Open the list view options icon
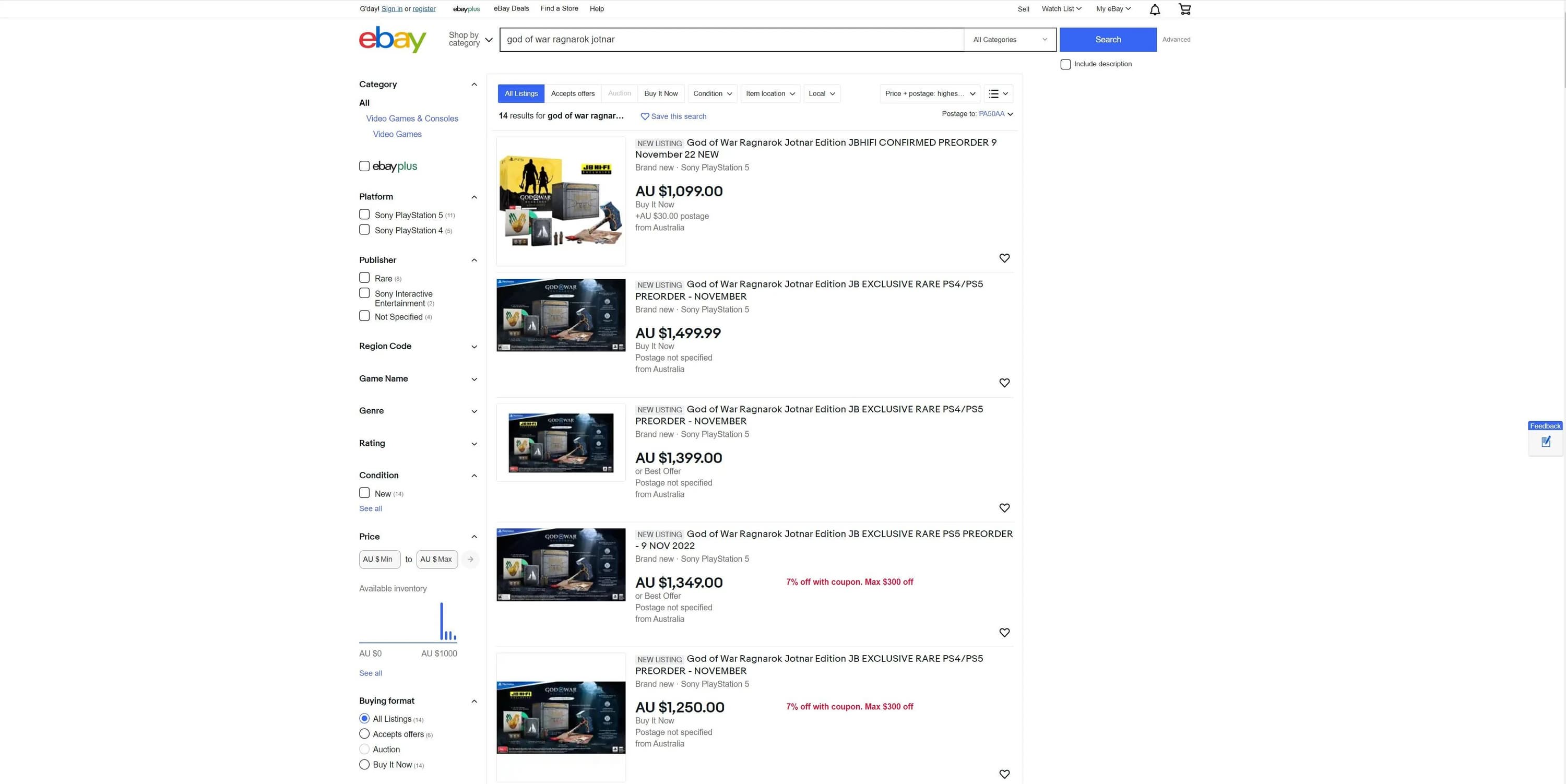Viewport: 1566px width, 784px height. click(998, 93)
